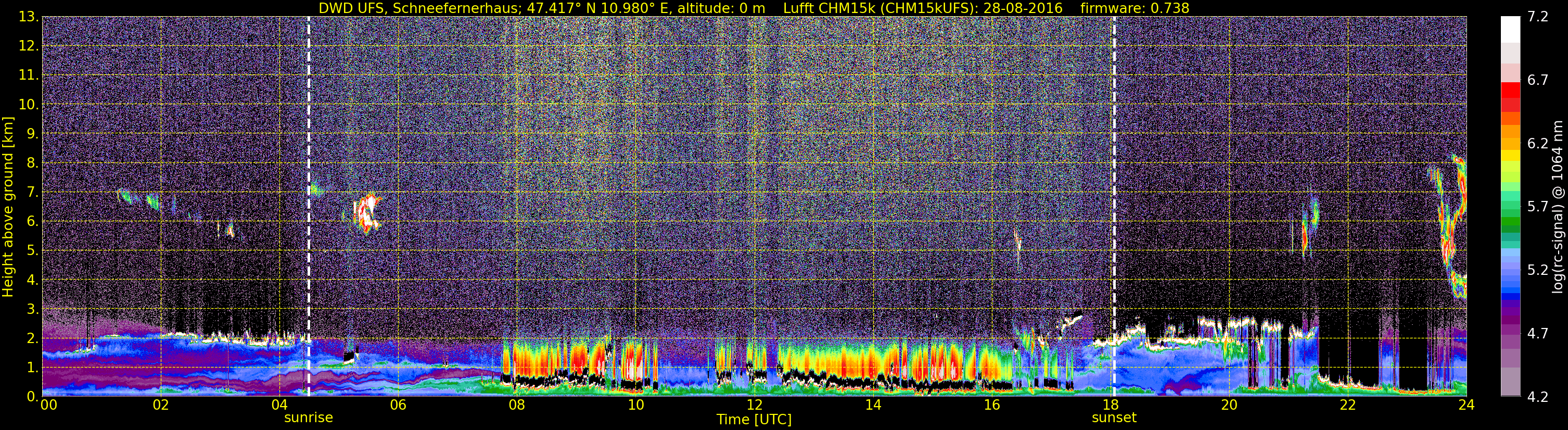The height and width of the screenshot is (430, 1568).
Task: Click the '5.' height axis tick label
Action: 33,250
